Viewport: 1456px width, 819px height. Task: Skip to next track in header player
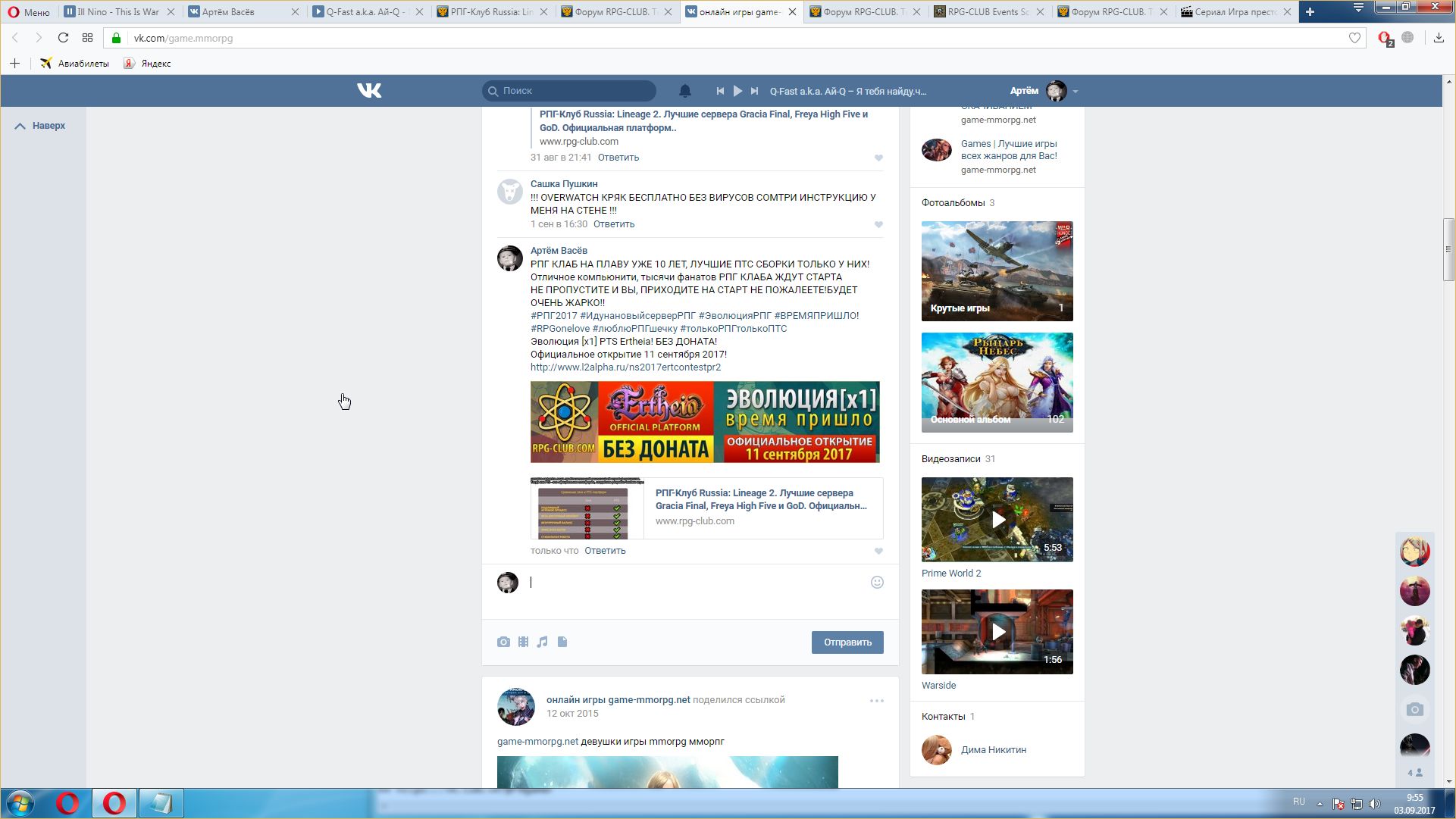click(754, 91)
